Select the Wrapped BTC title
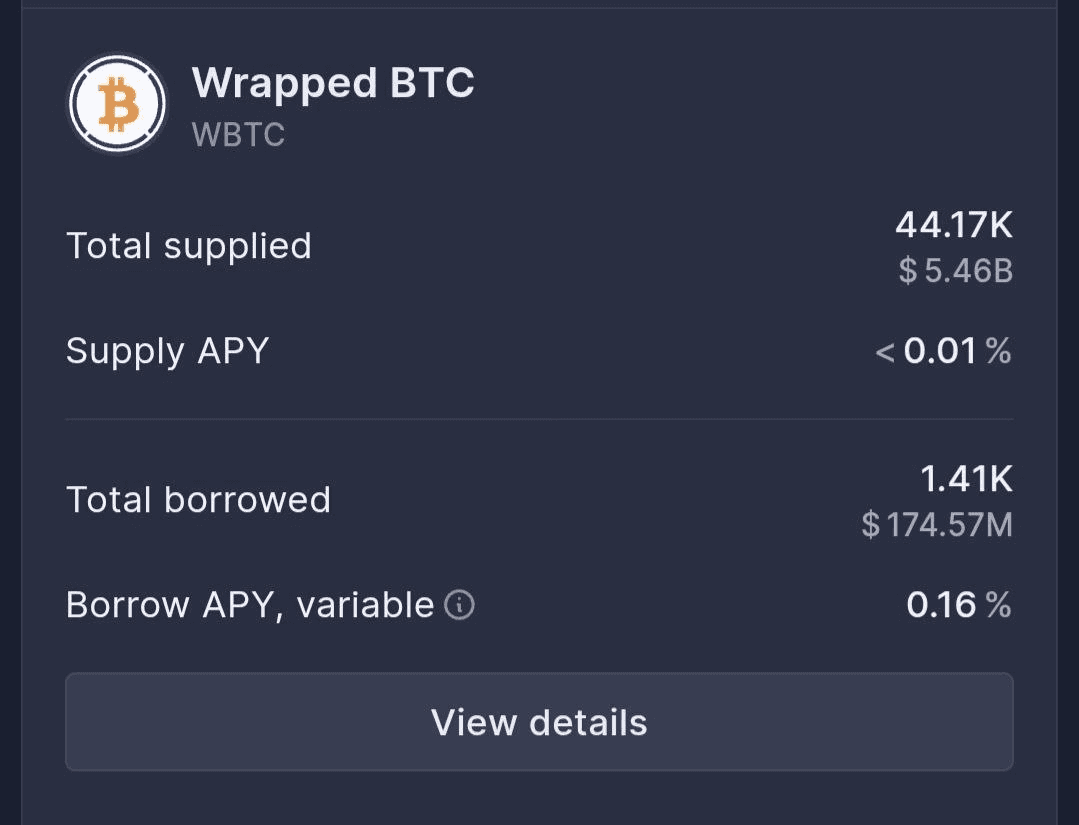This screenshot has width=1079, height=825. click(333, 84)
